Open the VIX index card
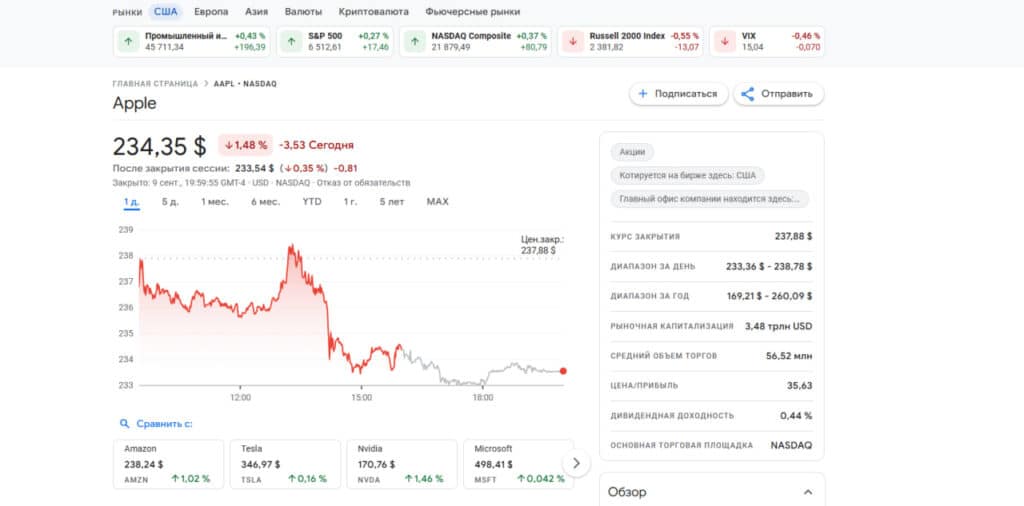1024x506 pixels. coord(767,42)
